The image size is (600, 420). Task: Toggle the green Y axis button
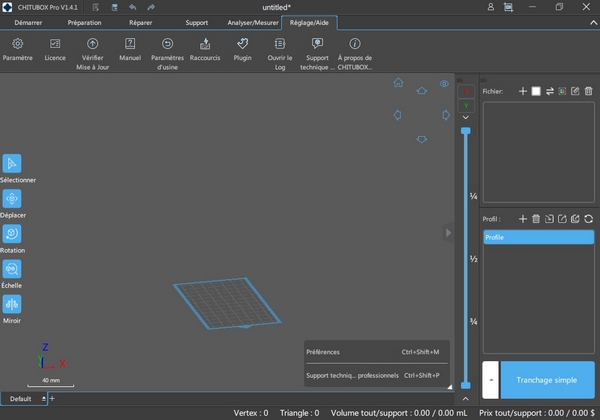point(466,106)
